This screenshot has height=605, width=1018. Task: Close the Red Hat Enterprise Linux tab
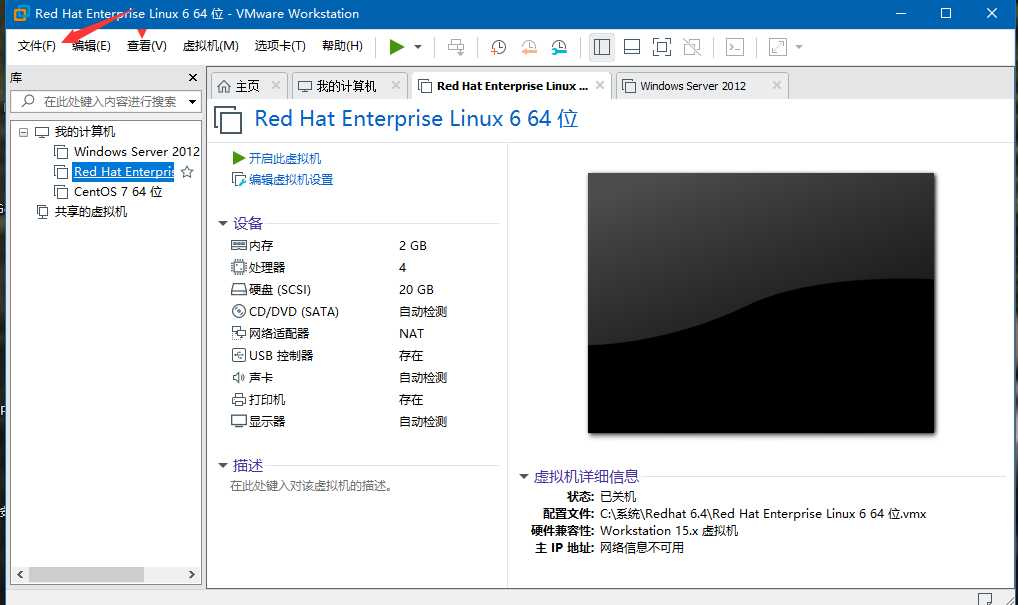click(600, 85)
